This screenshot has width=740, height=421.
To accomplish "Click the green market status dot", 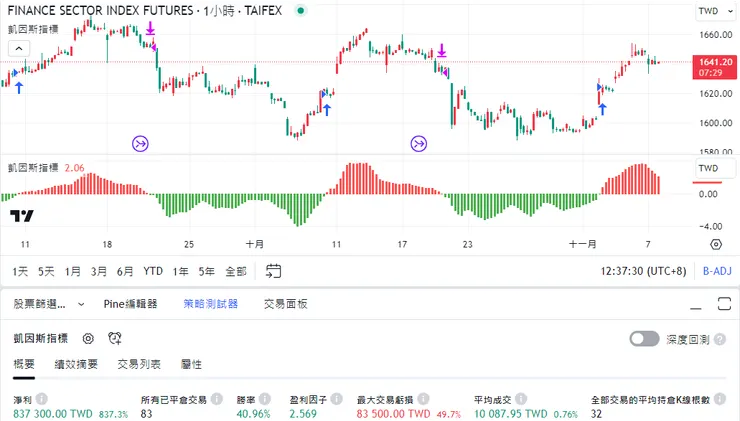I will (x=301, y=10).
